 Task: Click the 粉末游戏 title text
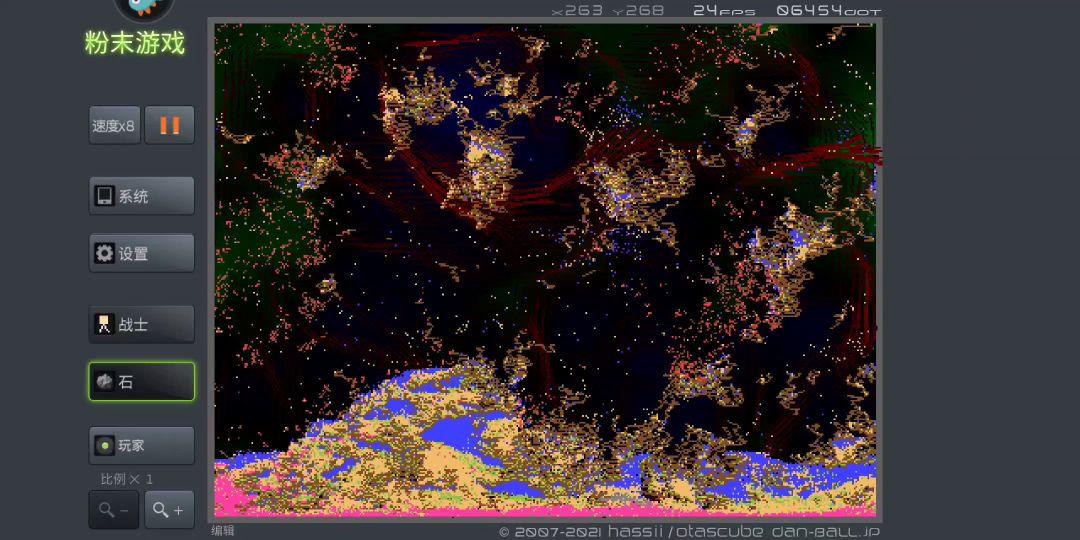point(135,43)
